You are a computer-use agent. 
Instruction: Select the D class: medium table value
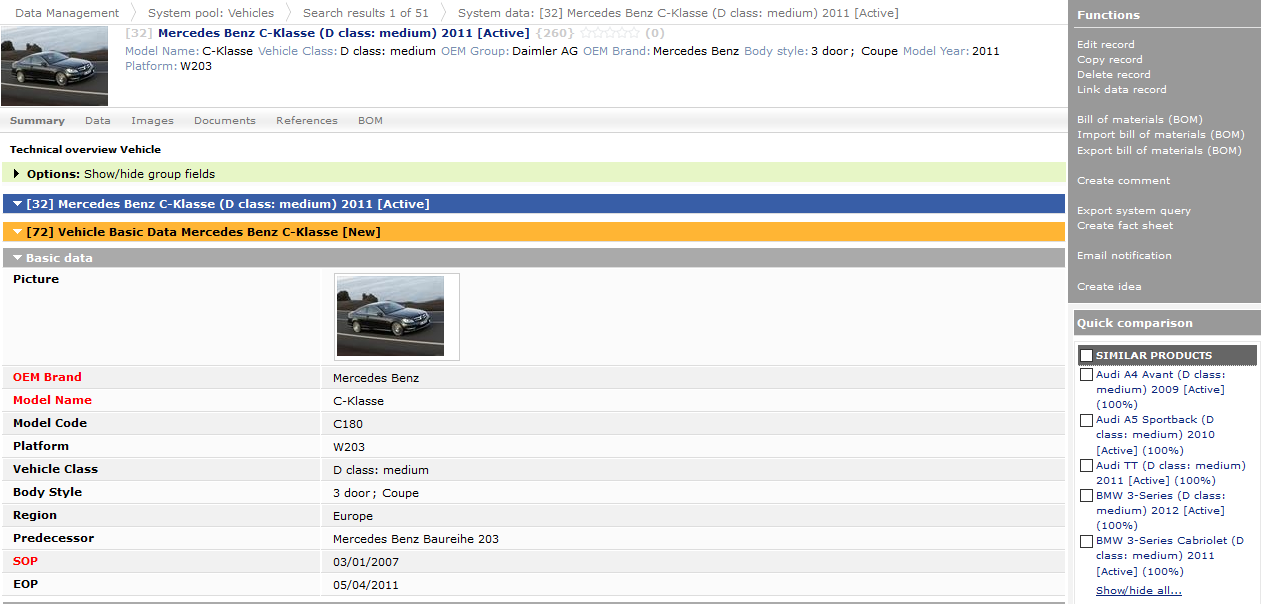point(381,470)
